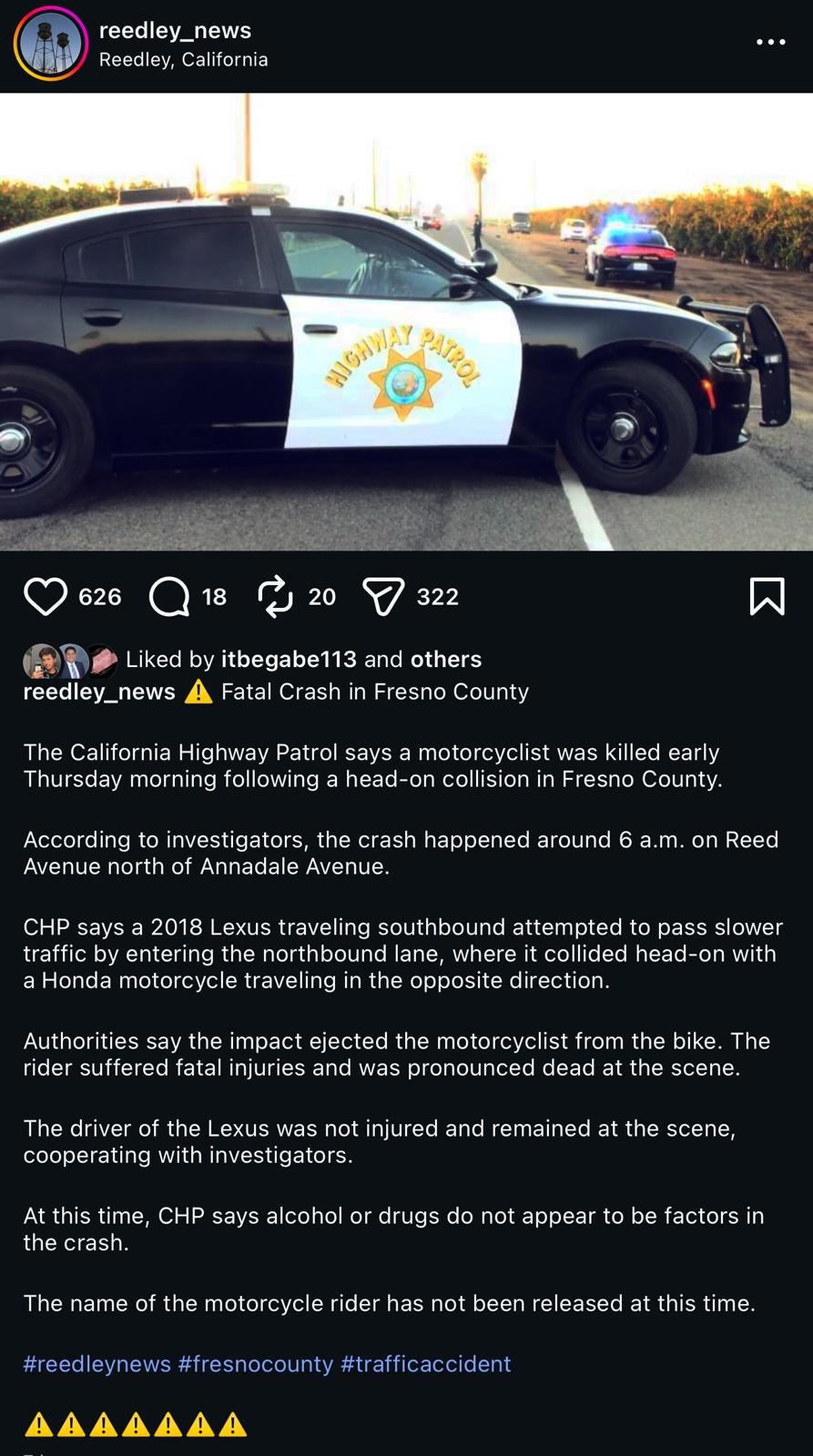Screen dimensions: 813x1456
Task: Tap the 626 likes count
Action: [100, 597]
